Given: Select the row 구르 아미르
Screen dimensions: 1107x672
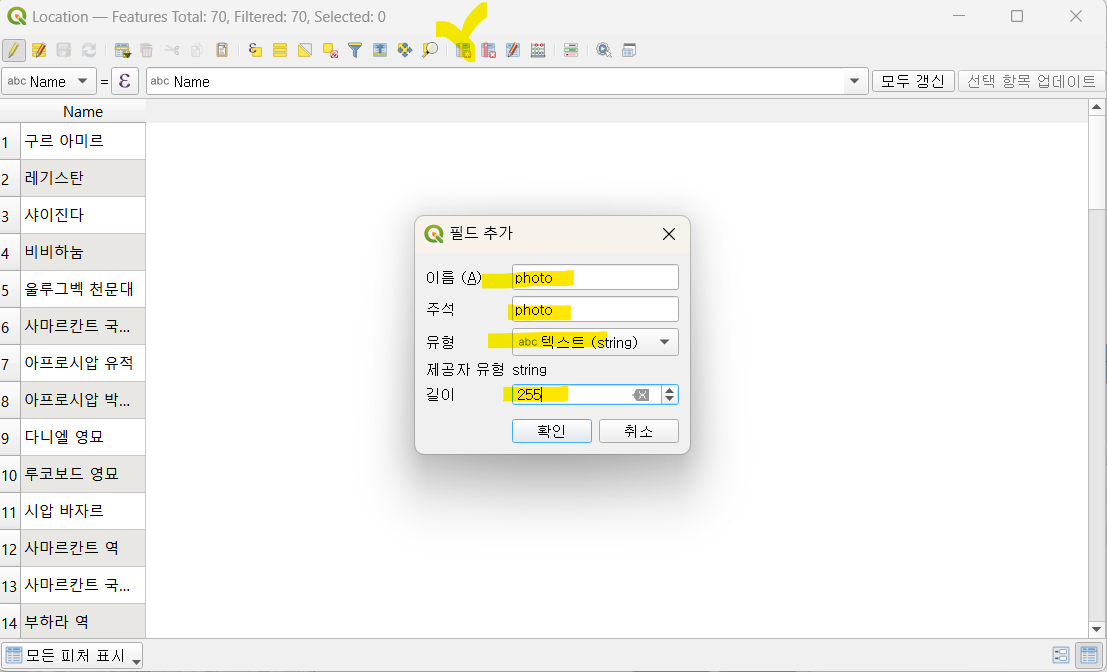Looking at the screenshot, I should pyautogui.click(x=83, y=141).
